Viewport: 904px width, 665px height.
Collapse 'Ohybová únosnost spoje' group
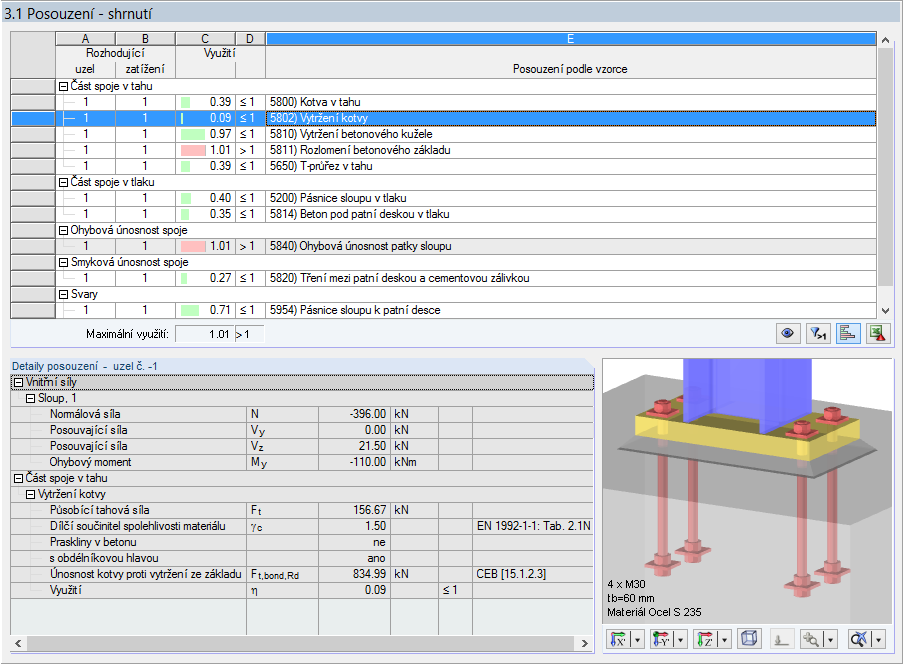click(63, 231)
